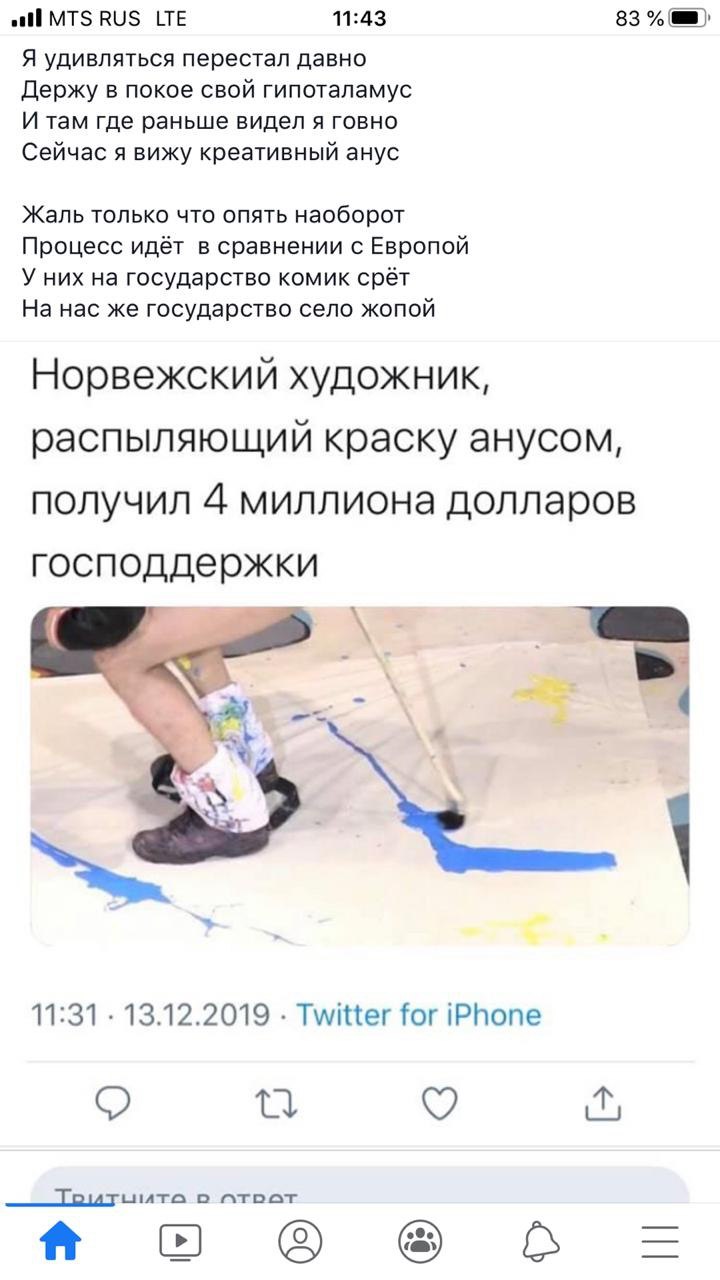This screenshot has width=720, height=1280.
Task: Tap the first poem stanza of the post
Action: click(216, 106)
